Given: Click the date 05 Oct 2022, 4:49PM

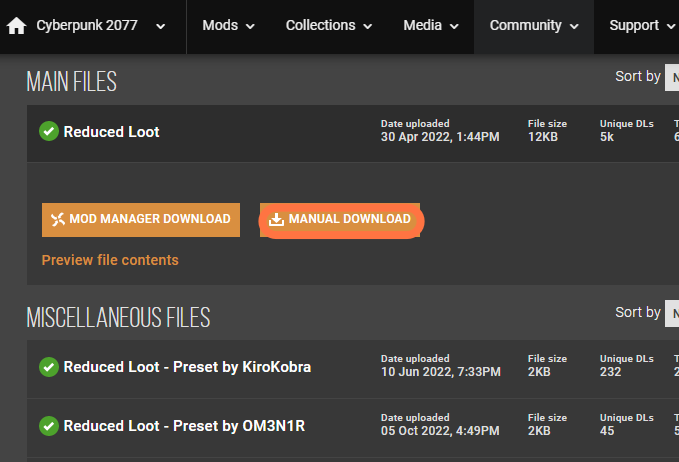Looking at the screenshot, I should 440,431.
